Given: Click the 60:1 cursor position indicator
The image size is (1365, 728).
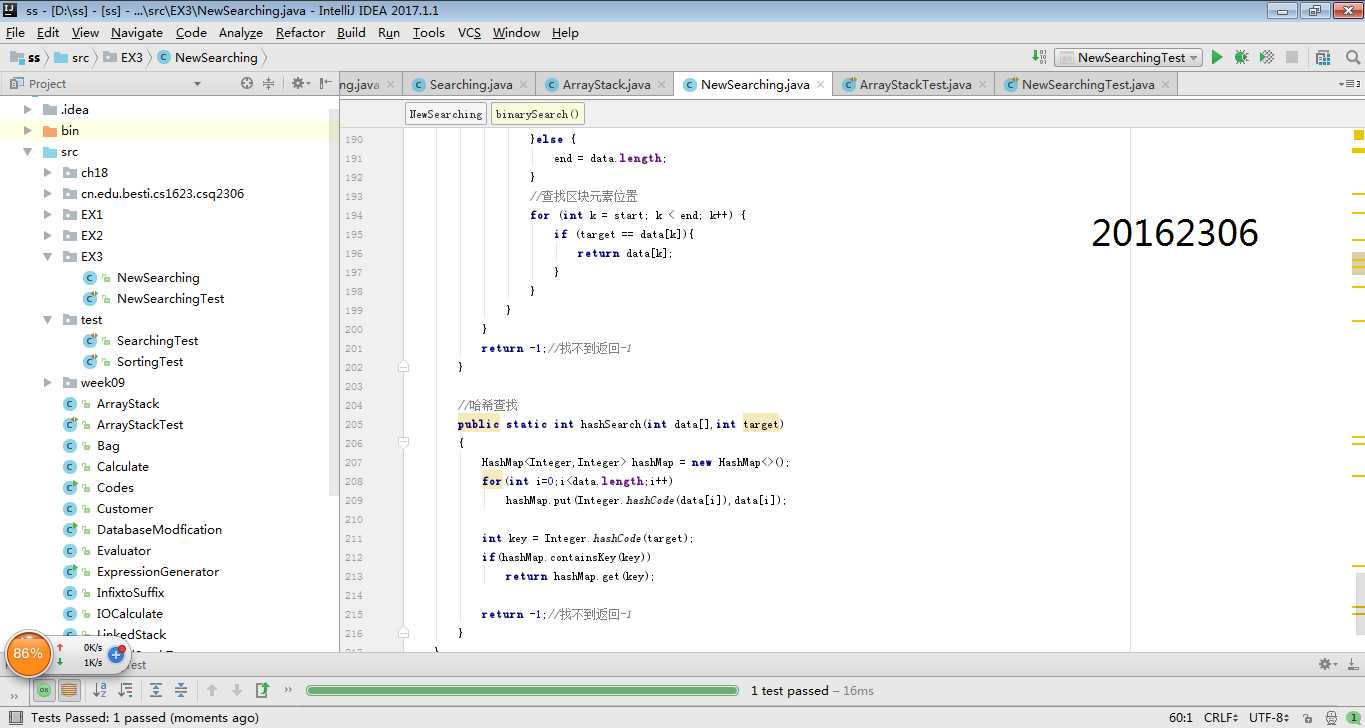Looking at the screenshot, I should [x=1180, y=717].
